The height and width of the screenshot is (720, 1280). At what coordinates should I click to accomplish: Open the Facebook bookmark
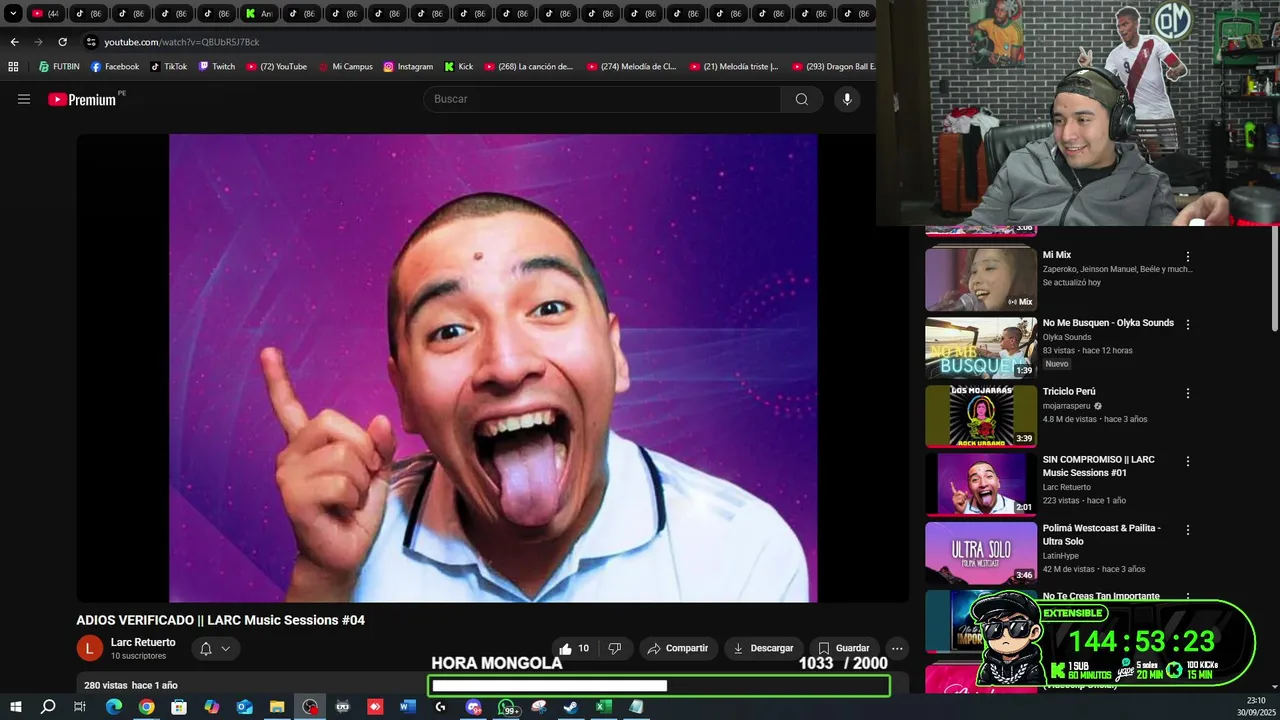[x=115, y=67]
